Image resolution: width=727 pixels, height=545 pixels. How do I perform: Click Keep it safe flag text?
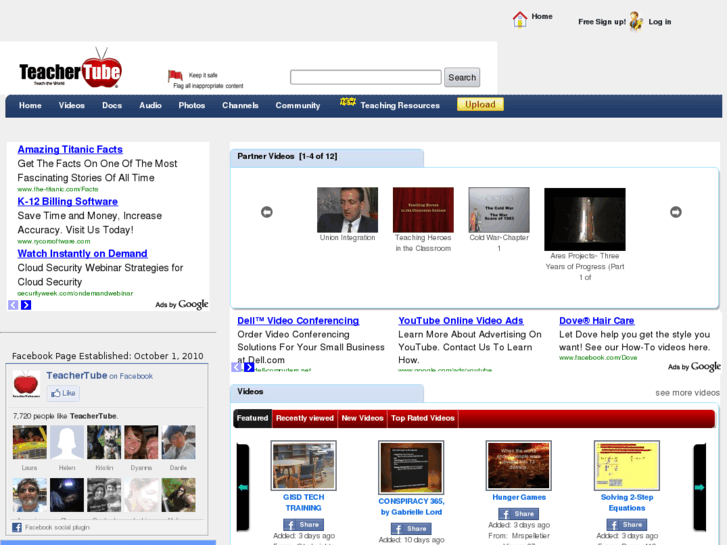203,75
